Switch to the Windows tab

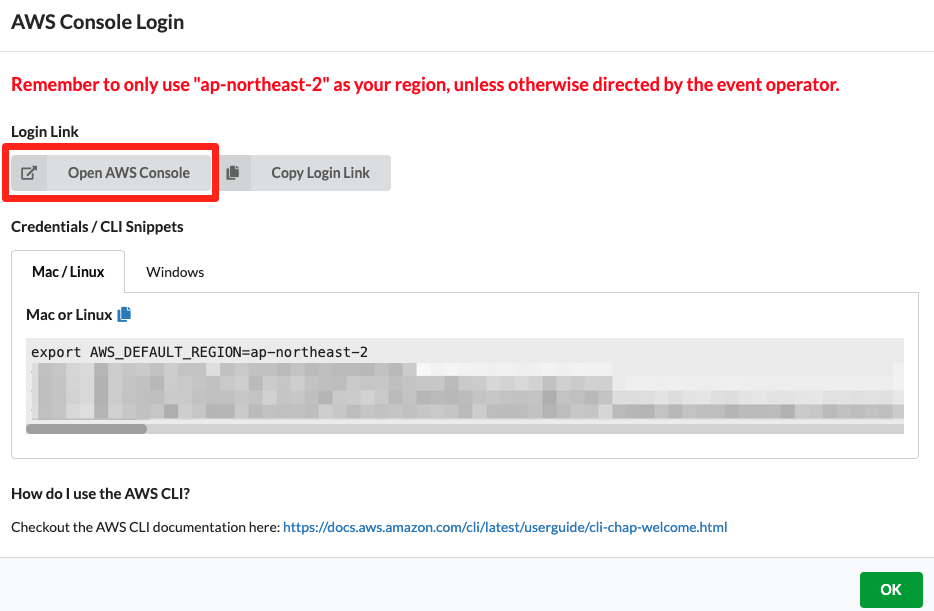coord(175,272)
